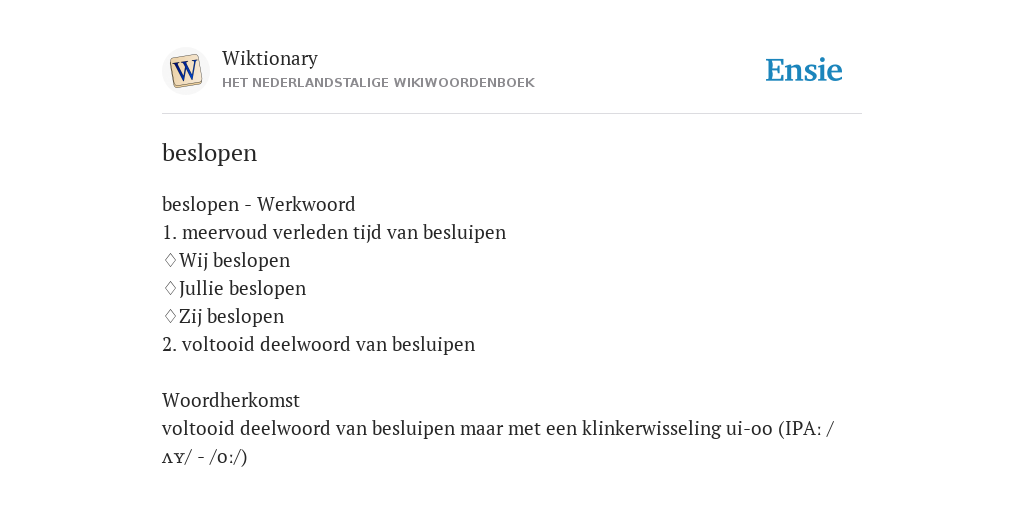This screenshot has width=1024, height=512.
Task: Click the line 'beslopen - Werkwoord'
Action: [x=259, y=204]
